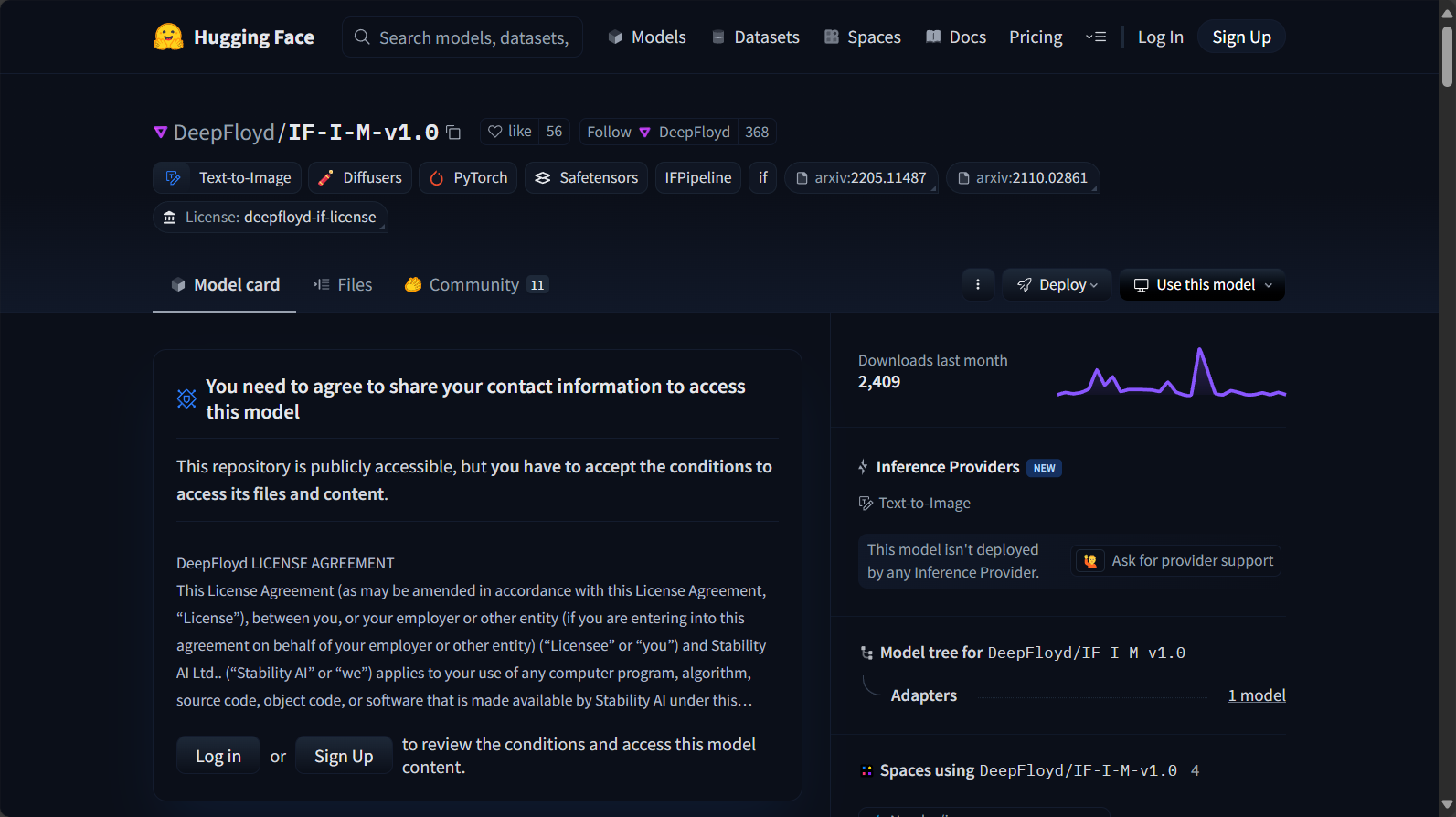
Task: Click the DeepFloyd organization triangle icon
Action: [x=161, y=133]
